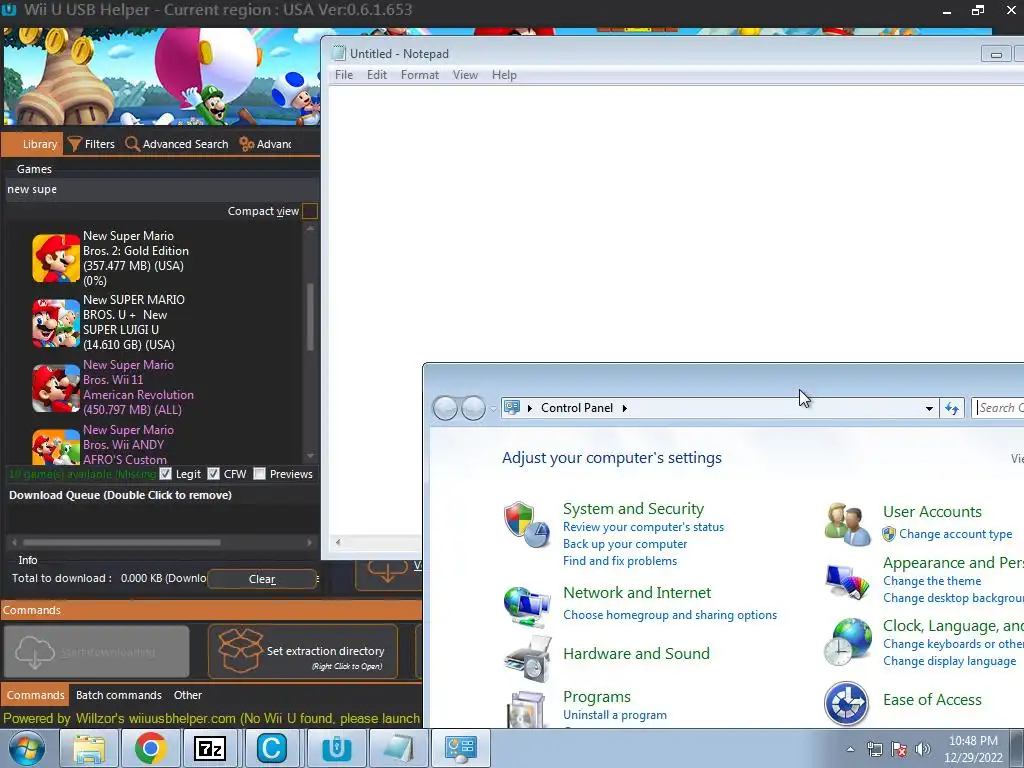Open Choose homegroup and sharing options link
This screenshot has height=768, width=1024.
[x=670, y=615]
